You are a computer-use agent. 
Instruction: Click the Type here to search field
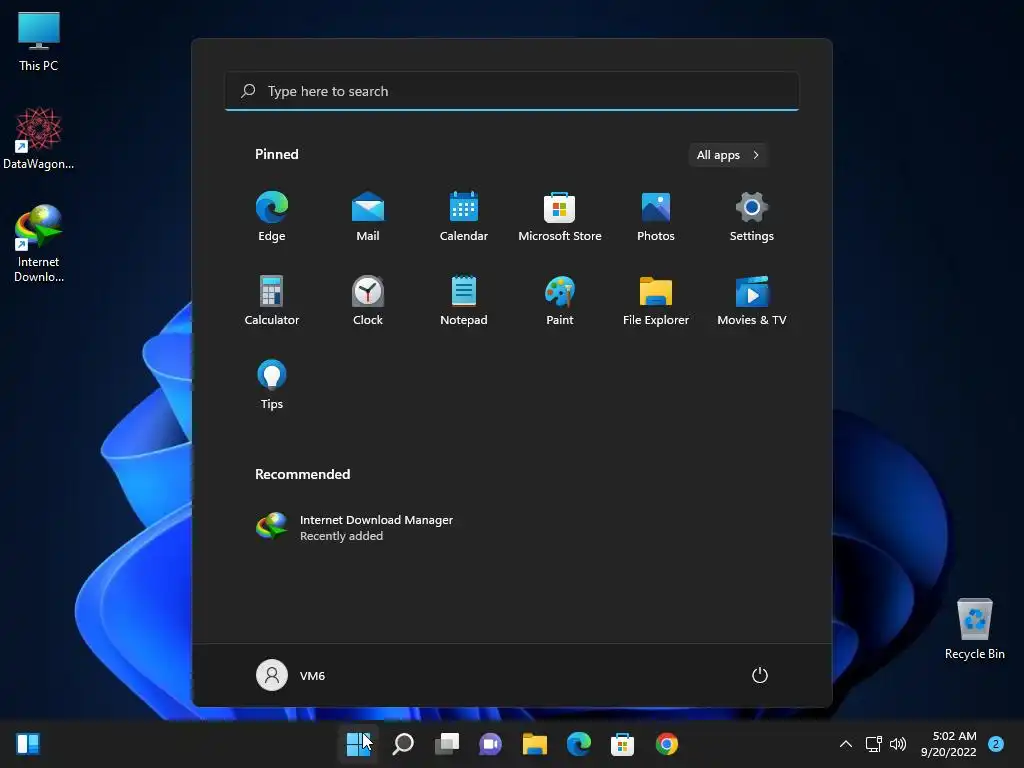512,91
